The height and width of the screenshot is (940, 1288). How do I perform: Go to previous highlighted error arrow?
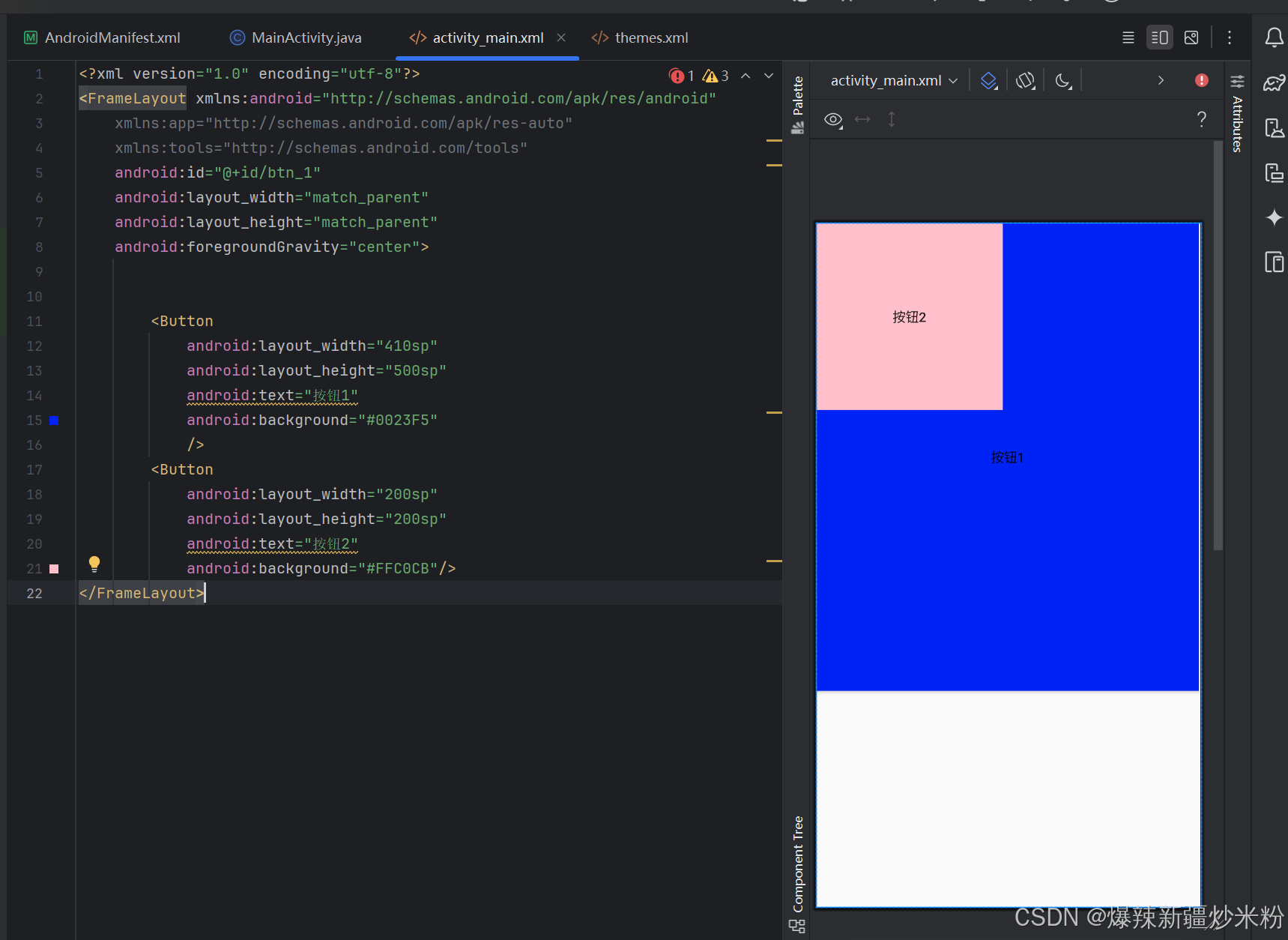[x=746, y=76]
